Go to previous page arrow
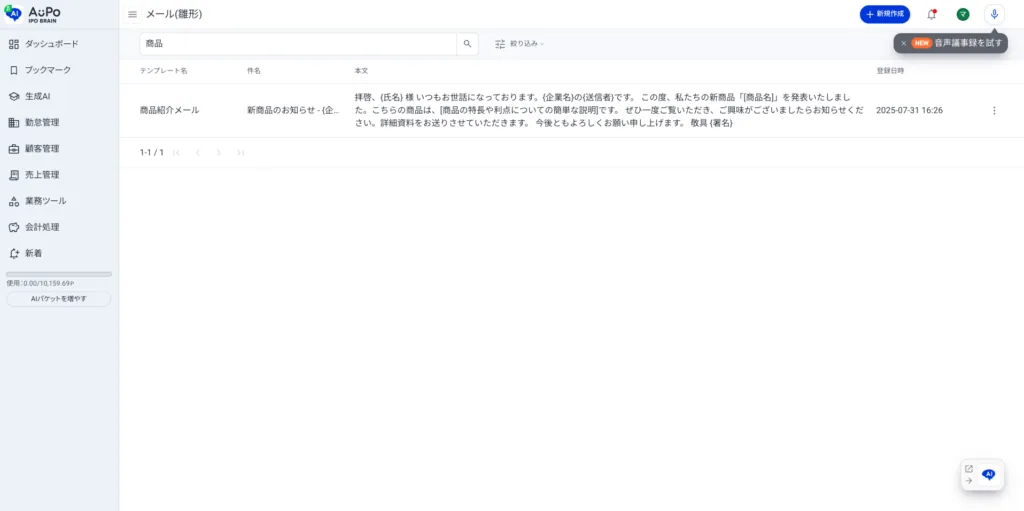Viewport: 1024px width, 511px height. (x=198, y=152)
